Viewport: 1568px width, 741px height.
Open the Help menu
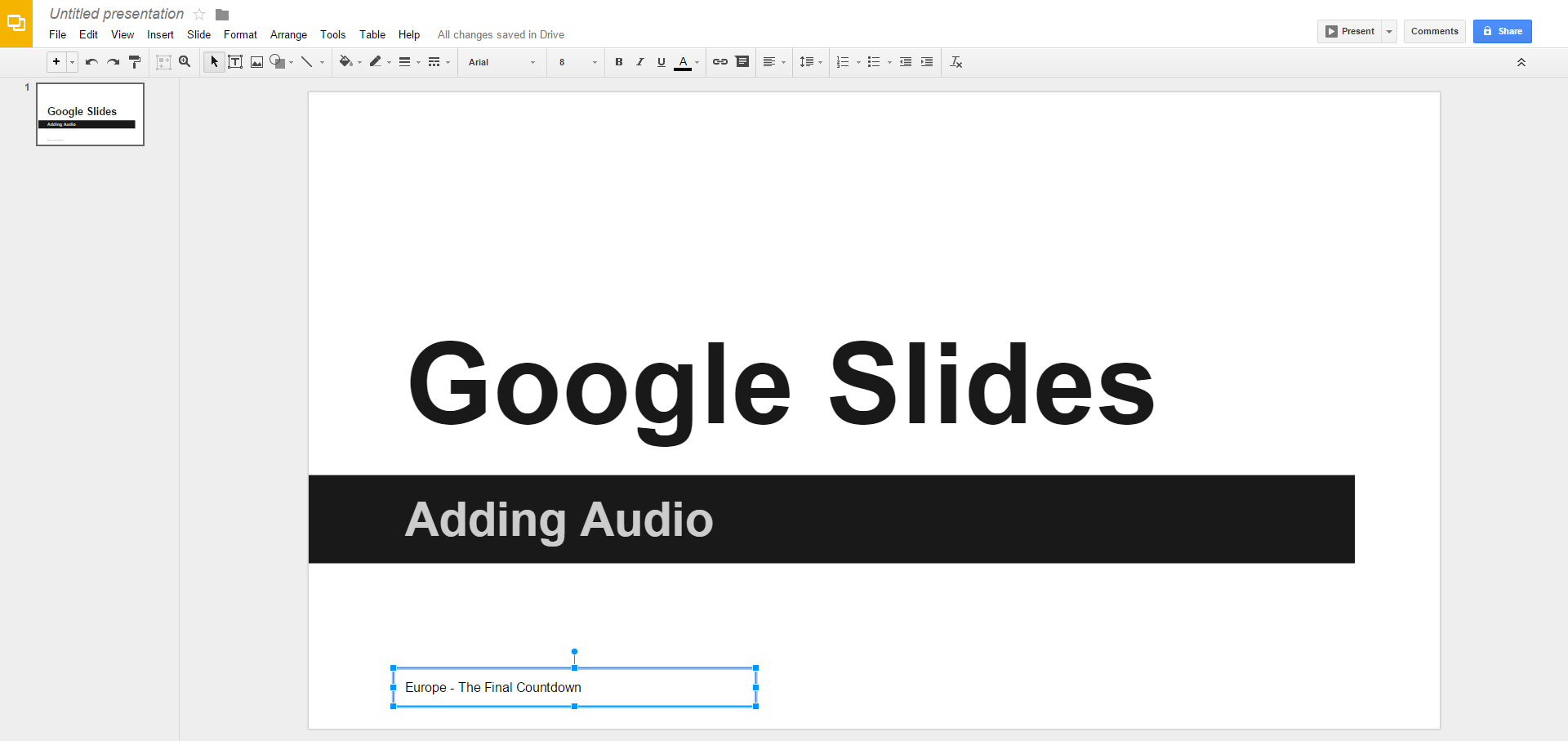(x=409, y=34)
